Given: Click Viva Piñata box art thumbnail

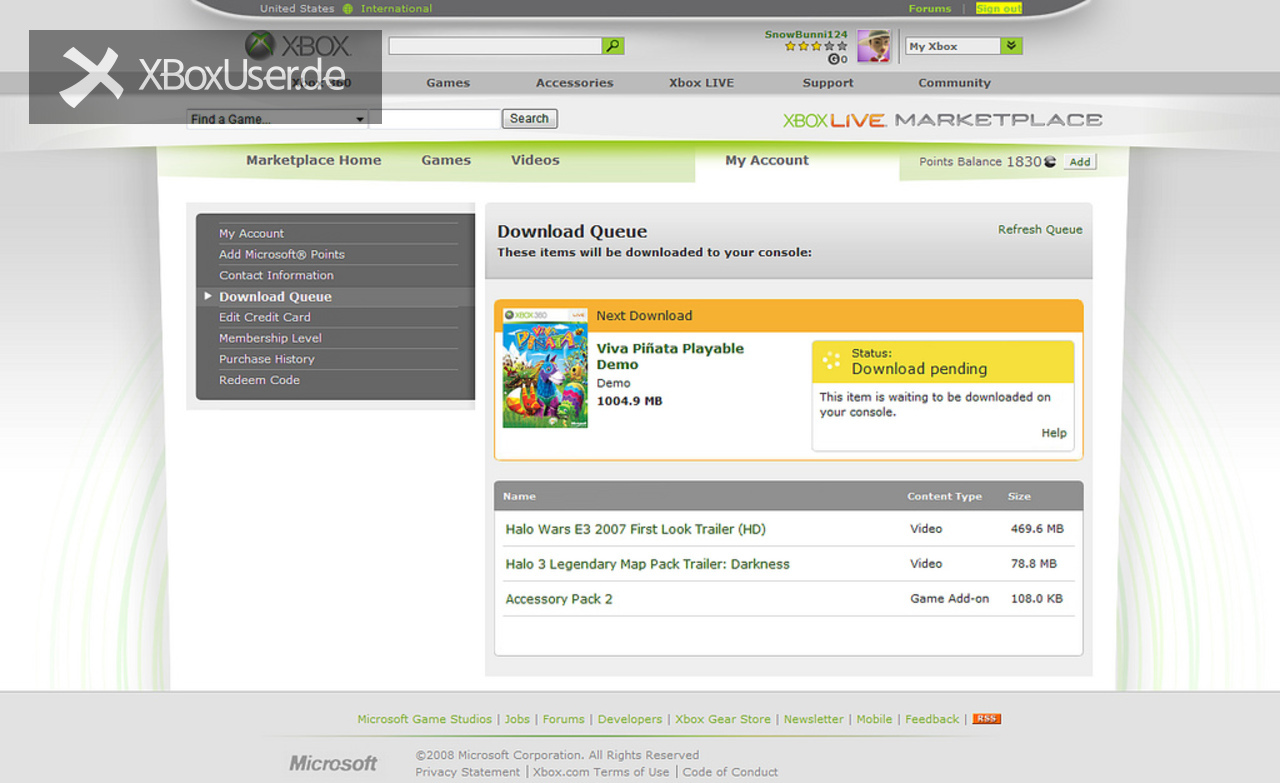Looking at the screenshot, I should (x=545, y=368).
